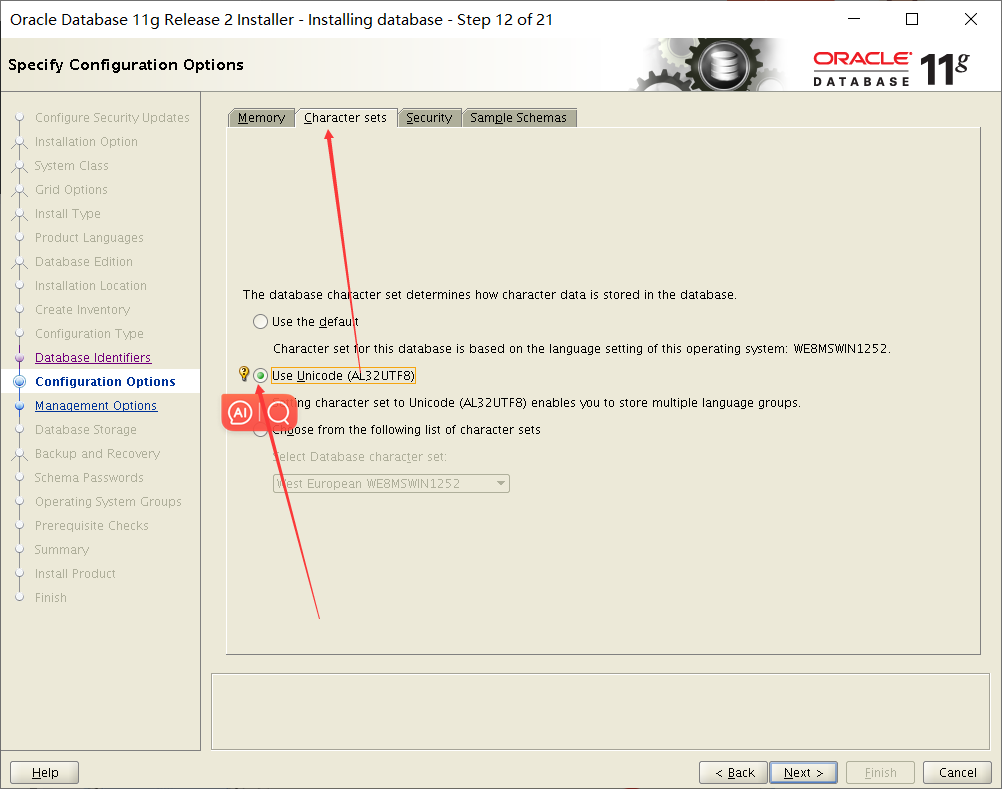Image resolution: width=1002 pixels, height=789 pixels.
Task: Click the Help button
Action: (x=45, y=772)
